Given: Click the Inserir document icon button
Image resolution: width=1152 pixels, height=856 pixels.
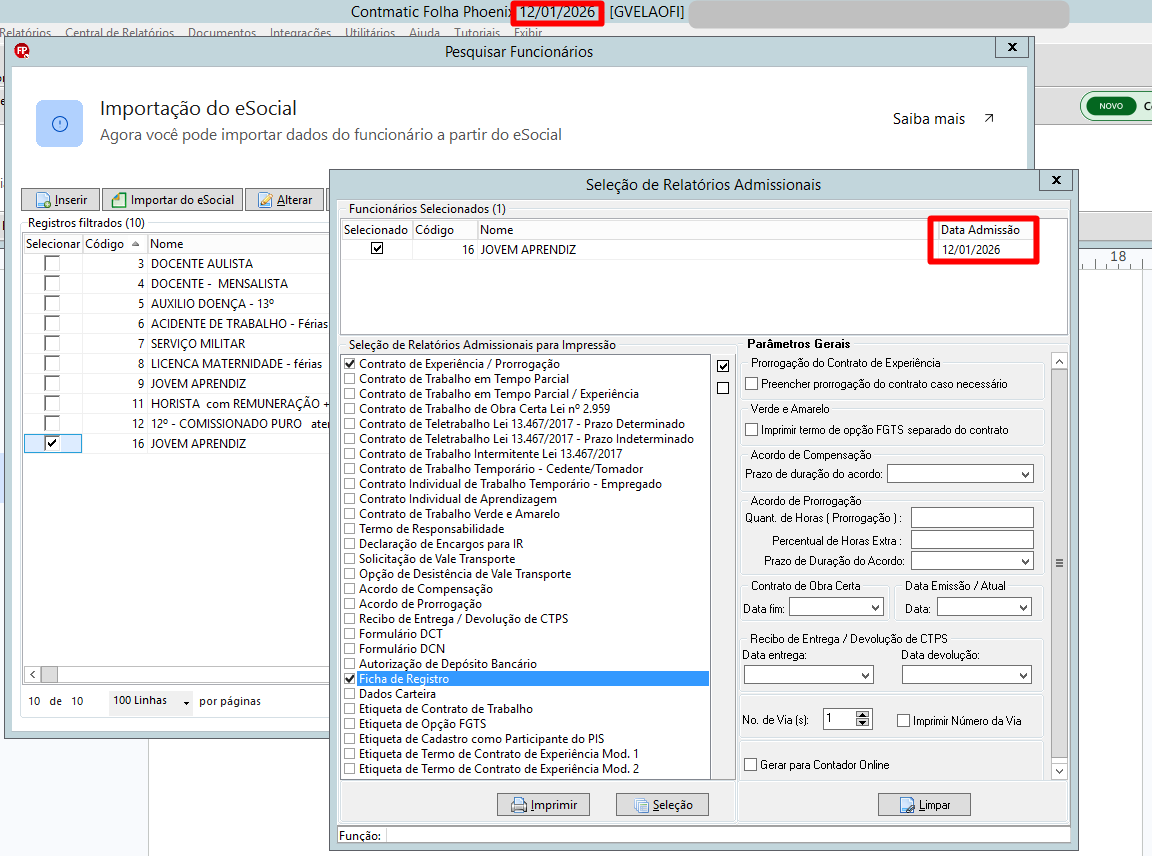Looking at the screenshot, I should point(61,200).
